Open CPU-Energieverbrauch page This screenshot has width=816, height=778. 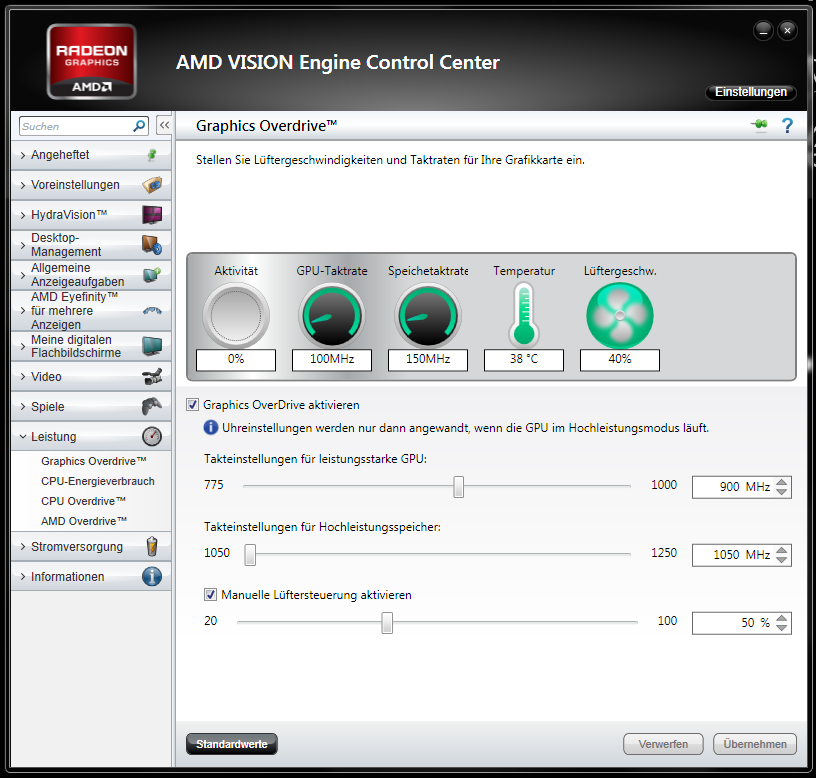pos(98,481)
